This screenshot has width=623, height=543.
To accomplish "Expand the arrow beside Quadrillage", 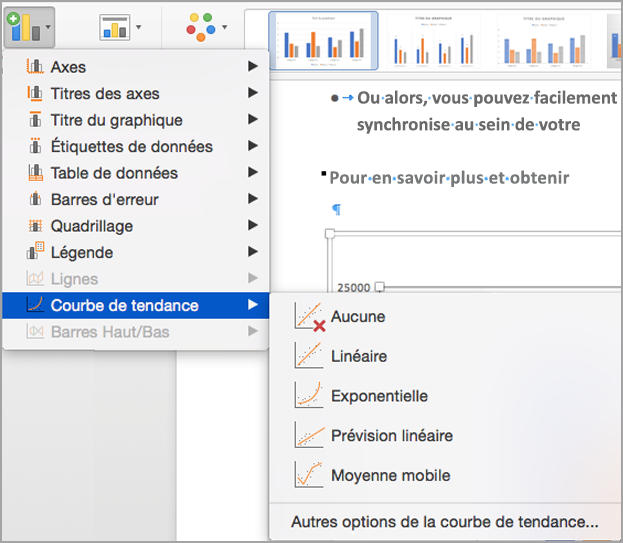I will click(253, 225).
